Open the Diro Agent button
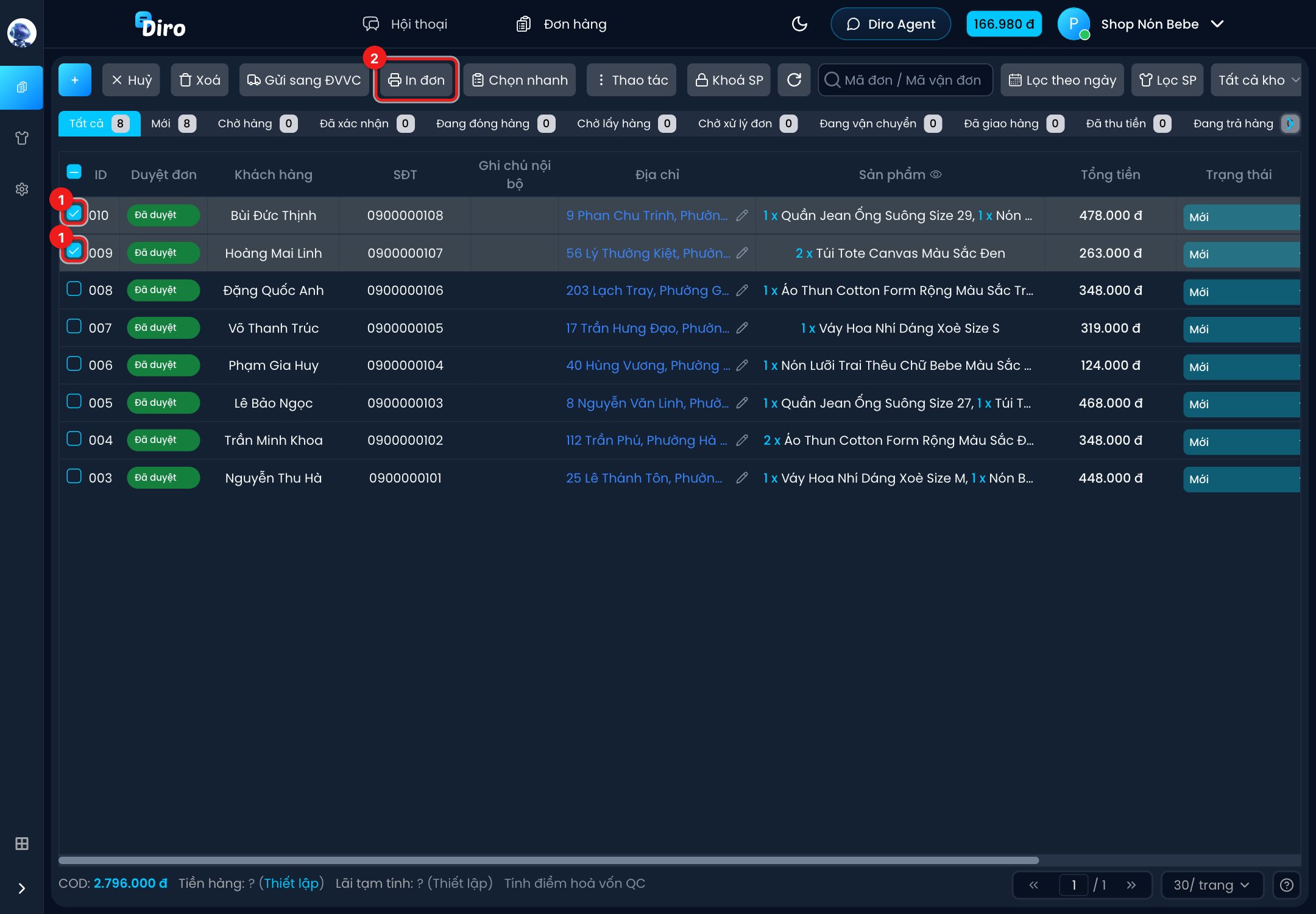1316x914 pixels. coord(891,24)
